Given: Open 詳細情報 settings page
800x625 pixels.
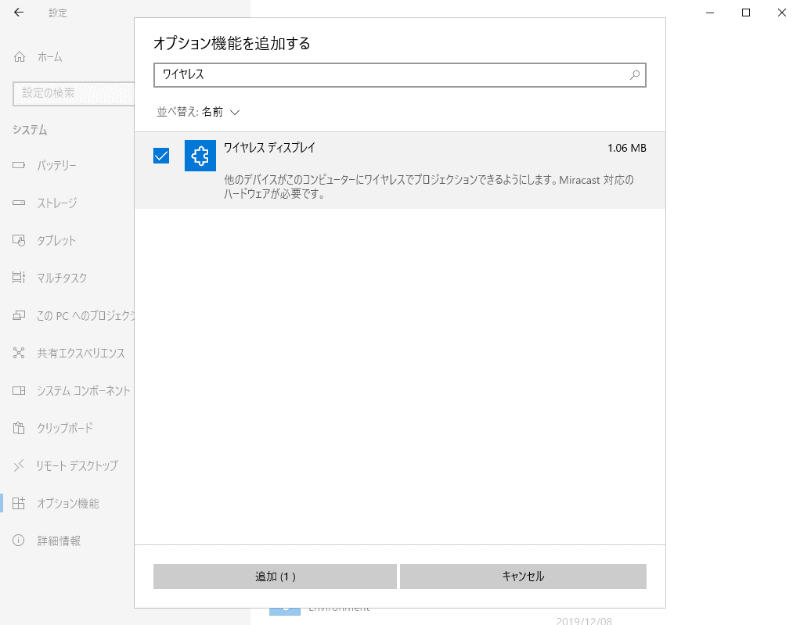Looking at the screenshot, I should click(x=59, y=541).
